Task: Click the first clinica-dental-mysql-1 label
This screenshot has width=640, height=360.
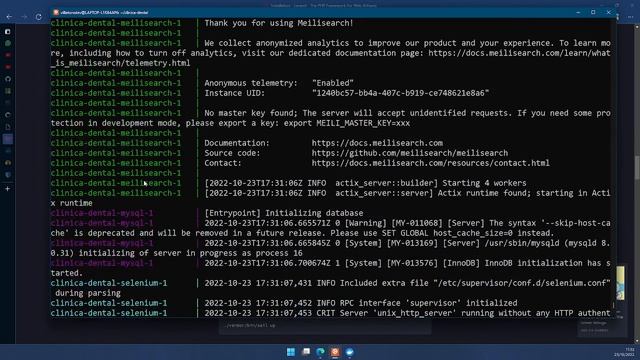Action: pos(102,213)
